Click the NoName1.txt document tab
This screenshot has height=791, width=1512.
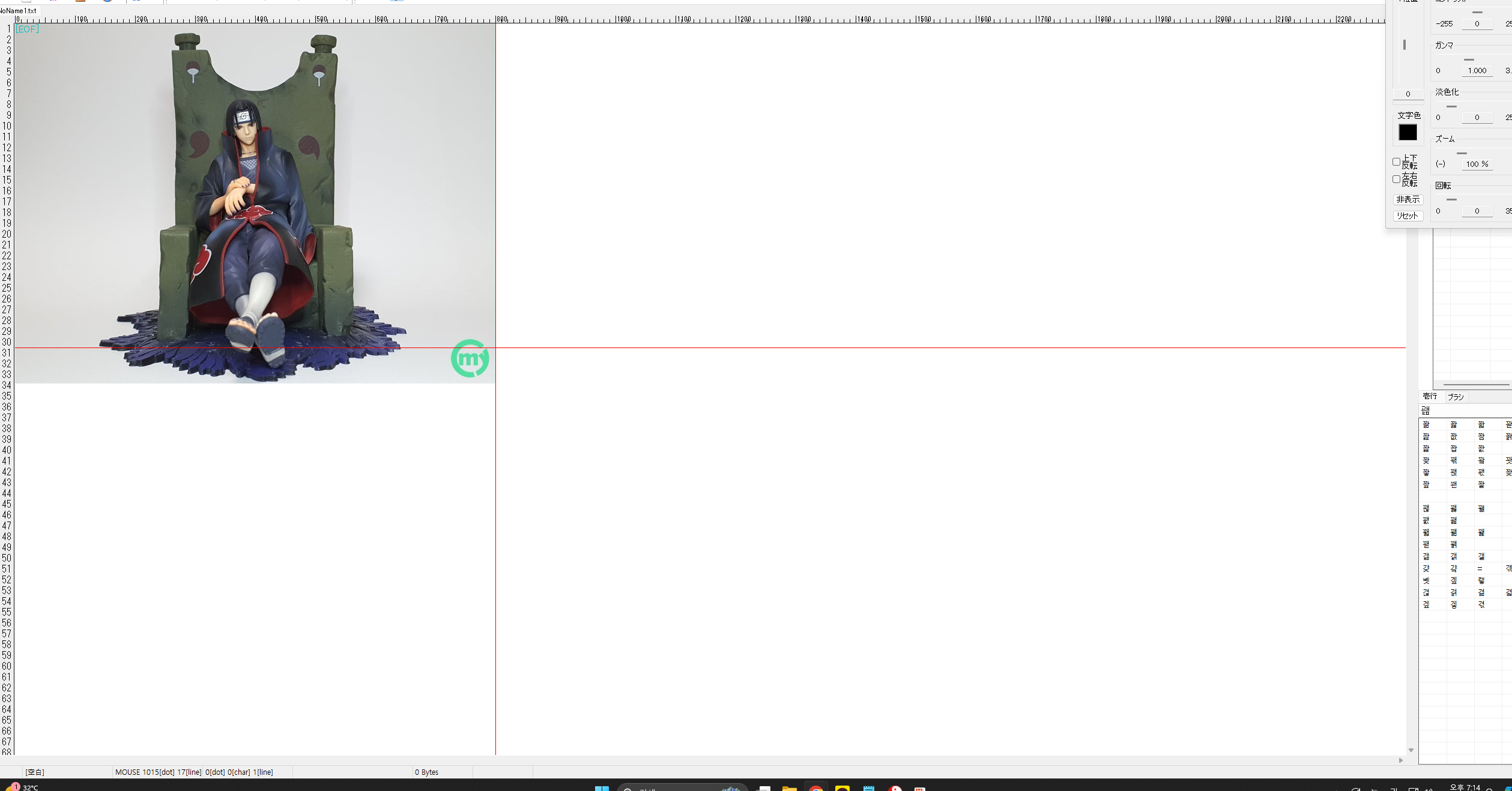19,11
